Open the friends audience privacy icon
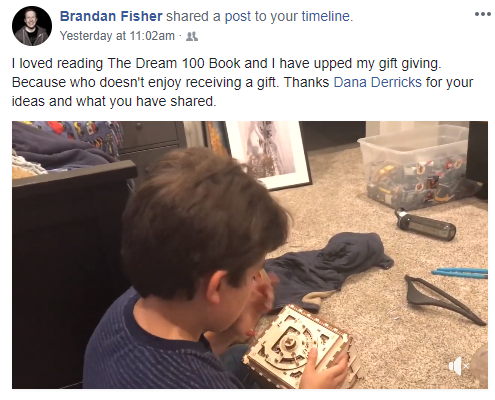 coord(192,36)
